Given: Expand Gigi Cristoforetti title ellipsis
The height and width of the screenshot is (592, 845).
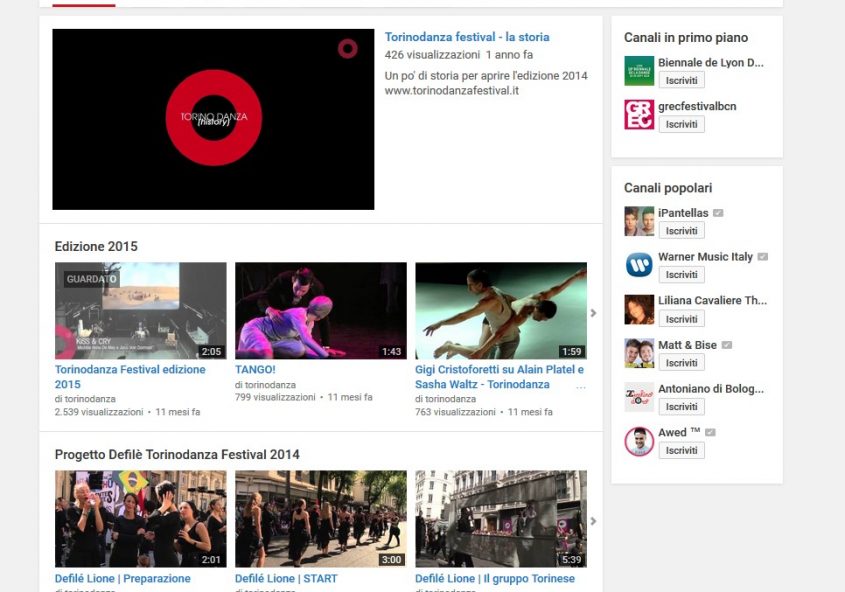Looking at the screenshot, I should coord(580,386).
